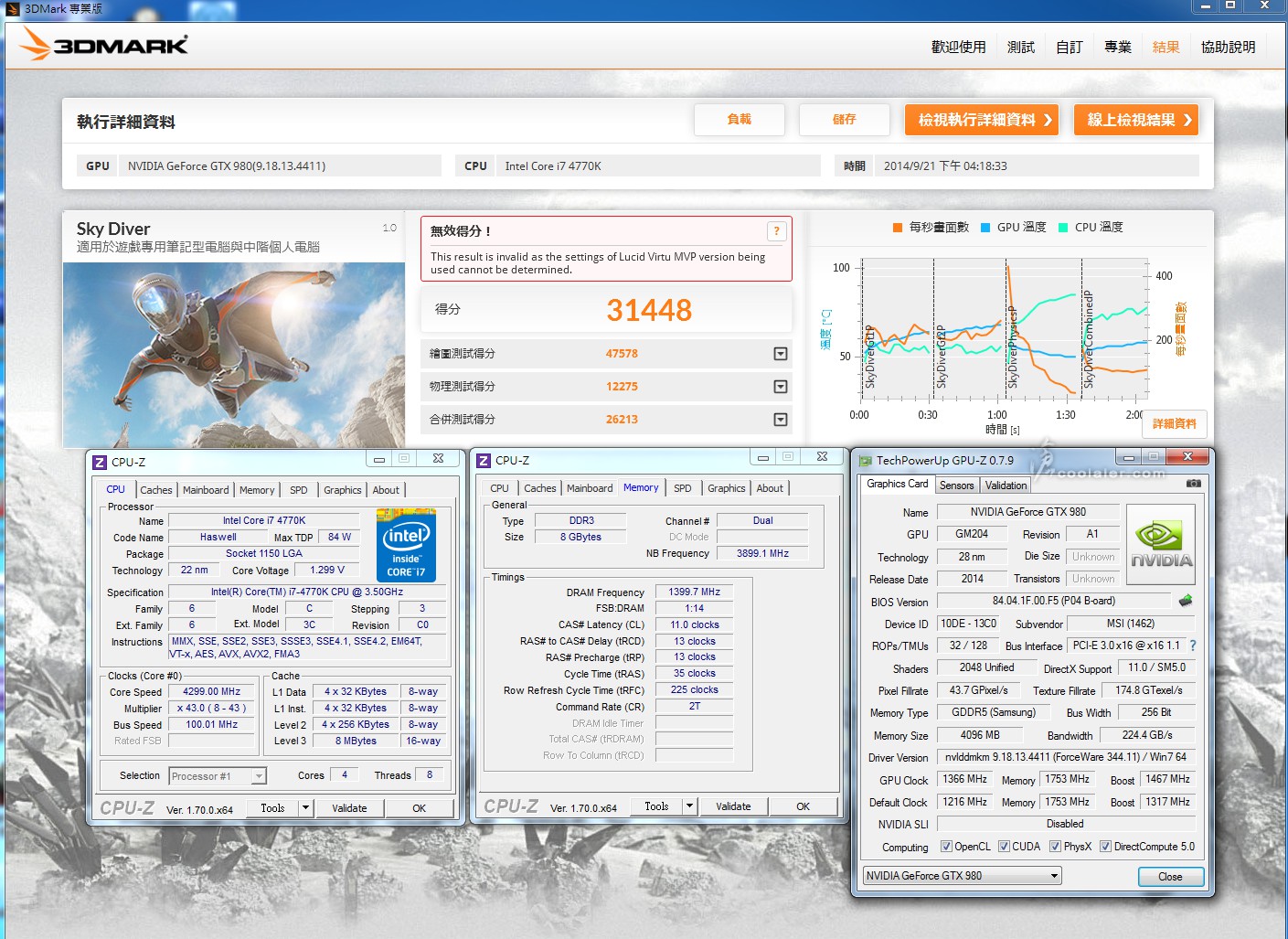Click OK in CPU-Z Memory window

[x=803, y=806]
